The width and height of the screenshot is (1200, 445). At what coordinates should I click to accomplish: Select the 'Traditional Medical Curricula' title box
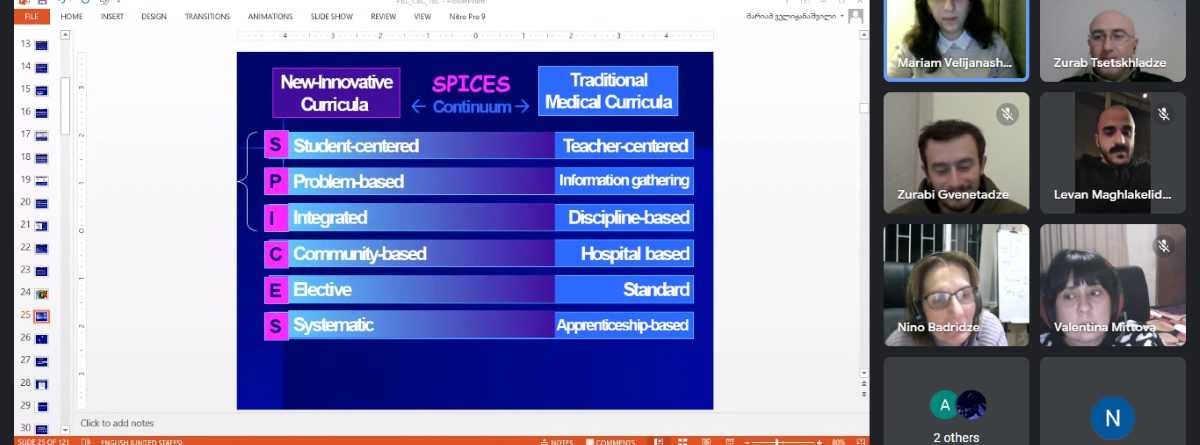pyautogui.click(x=608, y=91)
